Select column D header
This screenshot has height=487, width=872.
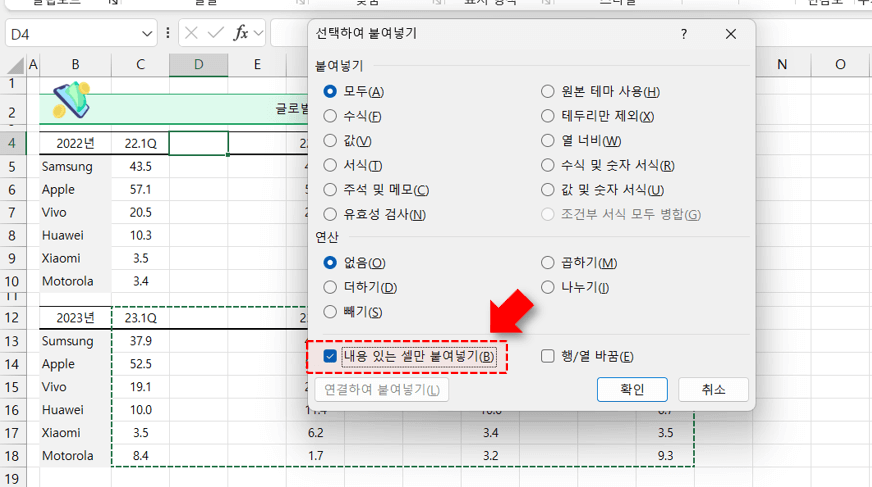tap(199, 64)
